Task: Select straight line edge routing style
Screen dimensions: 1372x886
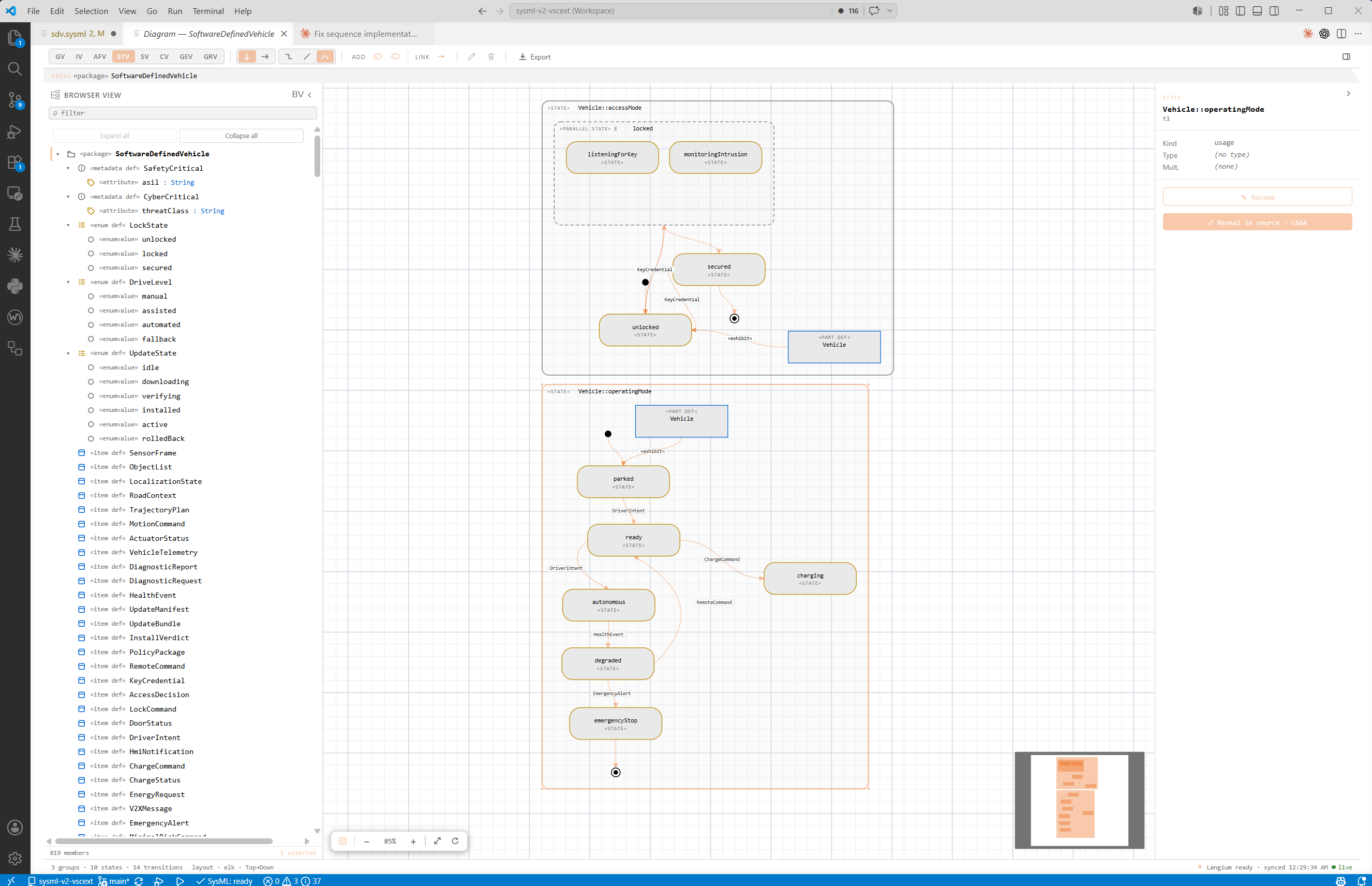Action: [307, 56]
